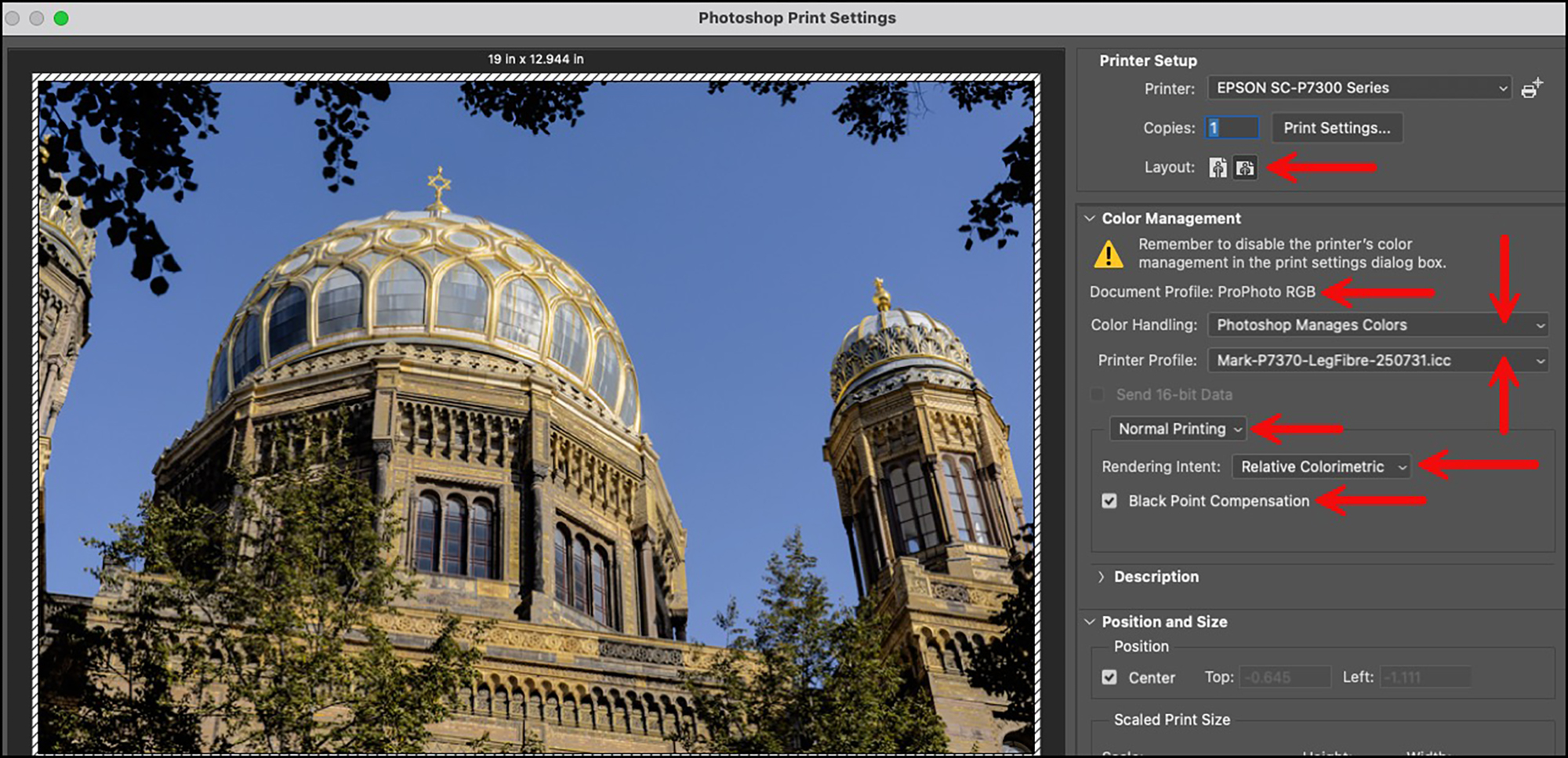Image resolution: width=1568 pixels, height=758 pixels.
Task: Open the Rendering Intent dropdown
Action: [x=1321, y=466]
